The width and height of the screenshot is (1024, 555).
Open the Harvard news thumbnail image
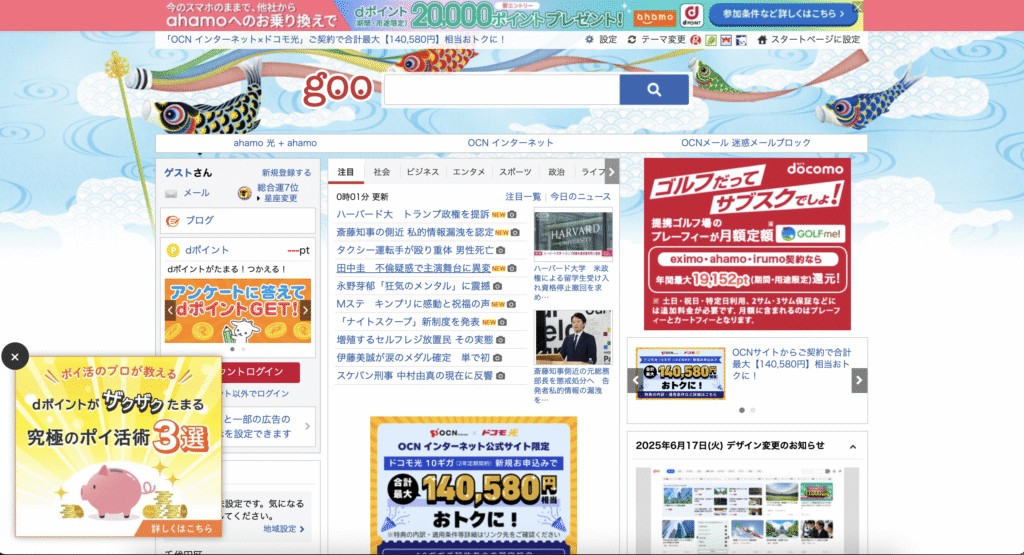pyautogui.click(x=572, y=235)
